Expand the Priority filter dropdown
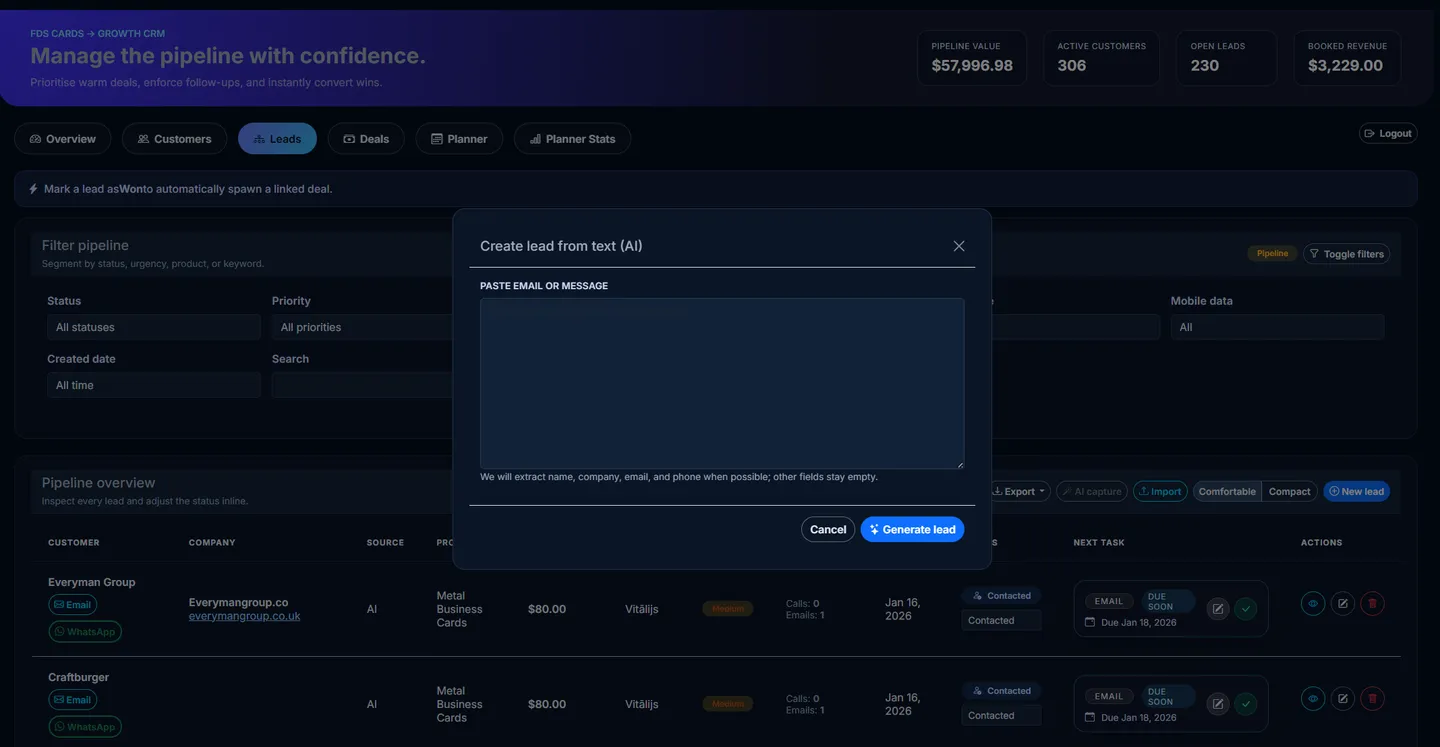This screenshot has height=747, width=1440. [x=364, y=327]
